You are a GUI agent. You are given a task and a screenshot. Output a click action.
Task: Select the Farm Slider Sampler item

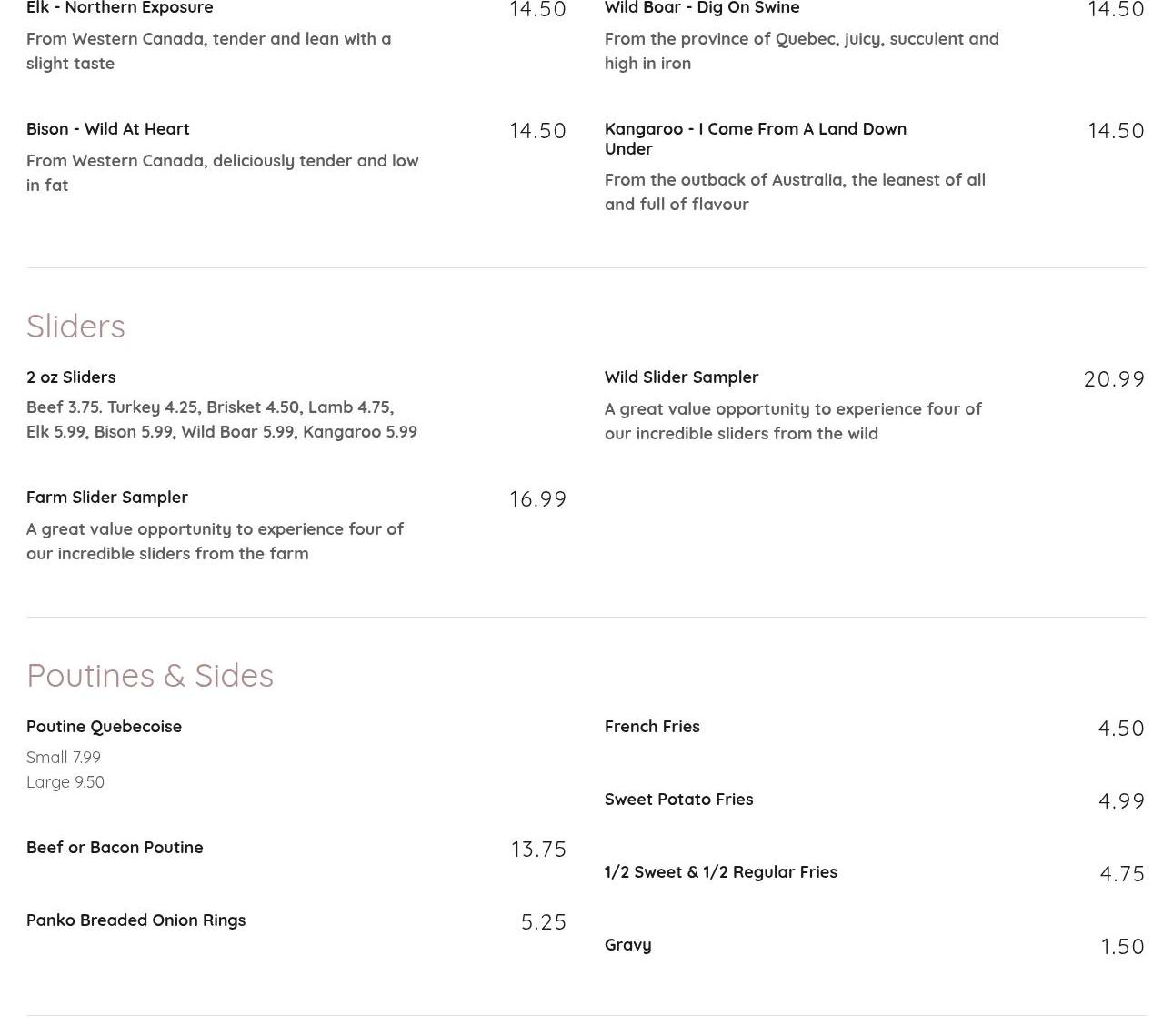[x=107, y=498]
